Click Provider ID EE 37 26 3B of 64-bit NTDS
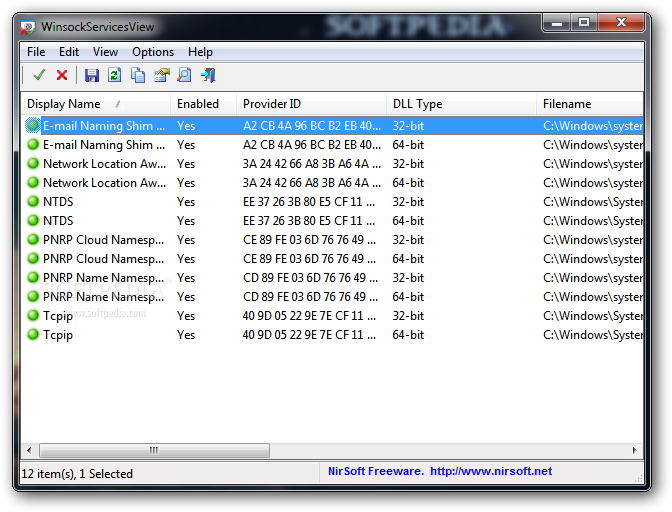 pos(309,221)
